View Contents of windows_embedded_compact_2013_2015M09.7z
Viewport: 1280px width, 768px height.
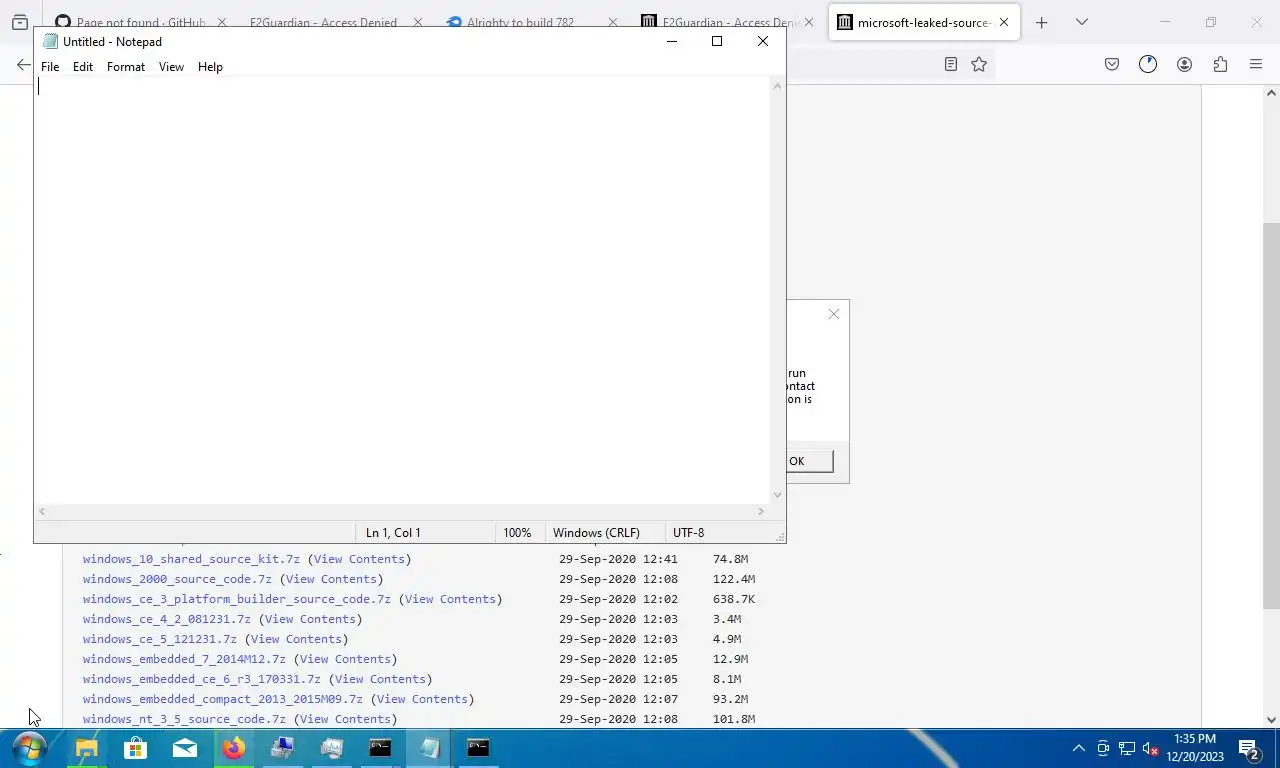click(422, 699)
